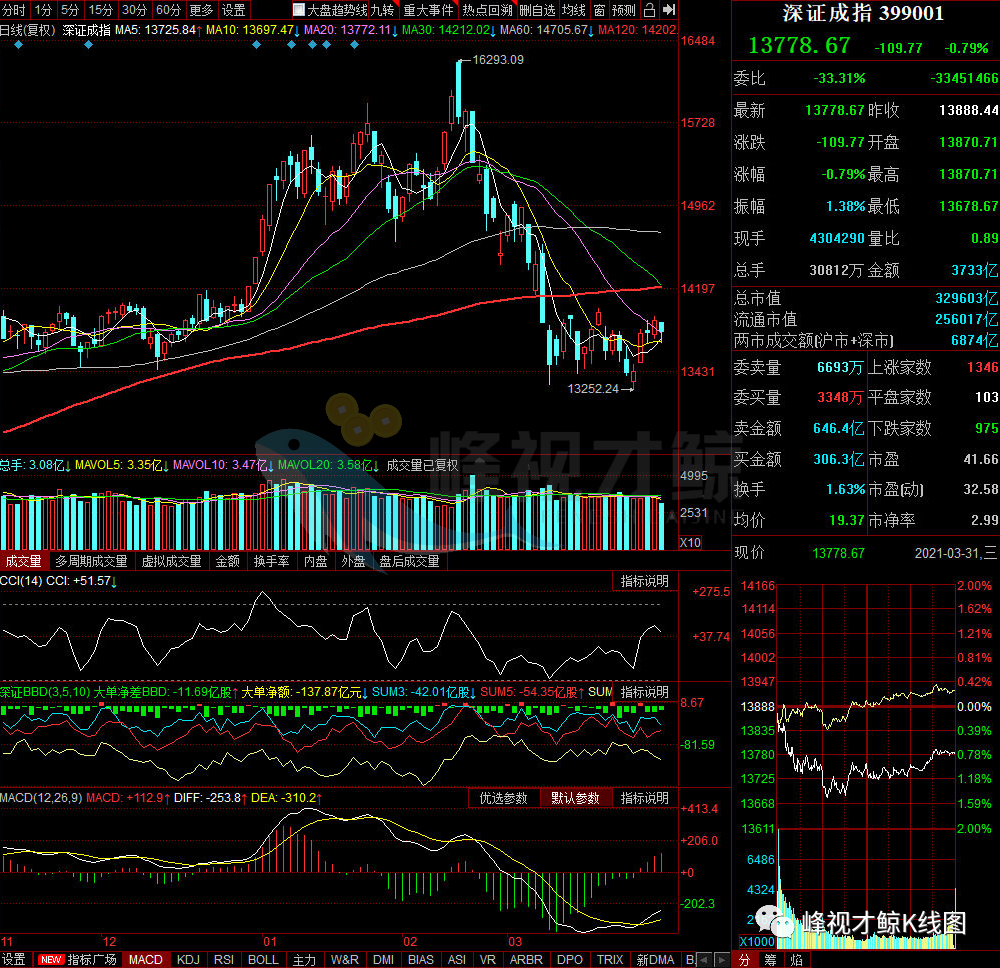The width and height of the screenshot is (1000, 968).
Task: Open 指标说明 for MACD panel
Action: click(645, 798)
